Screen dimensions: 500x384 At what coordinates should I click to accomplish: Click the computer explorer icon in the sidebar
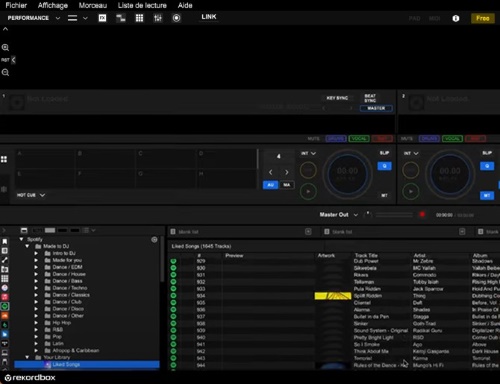click(5, 352)
